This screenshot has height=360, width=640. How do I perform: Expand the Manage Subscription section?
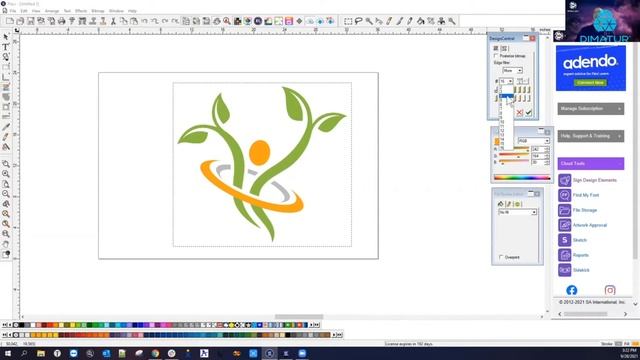[x=591, y=109]
